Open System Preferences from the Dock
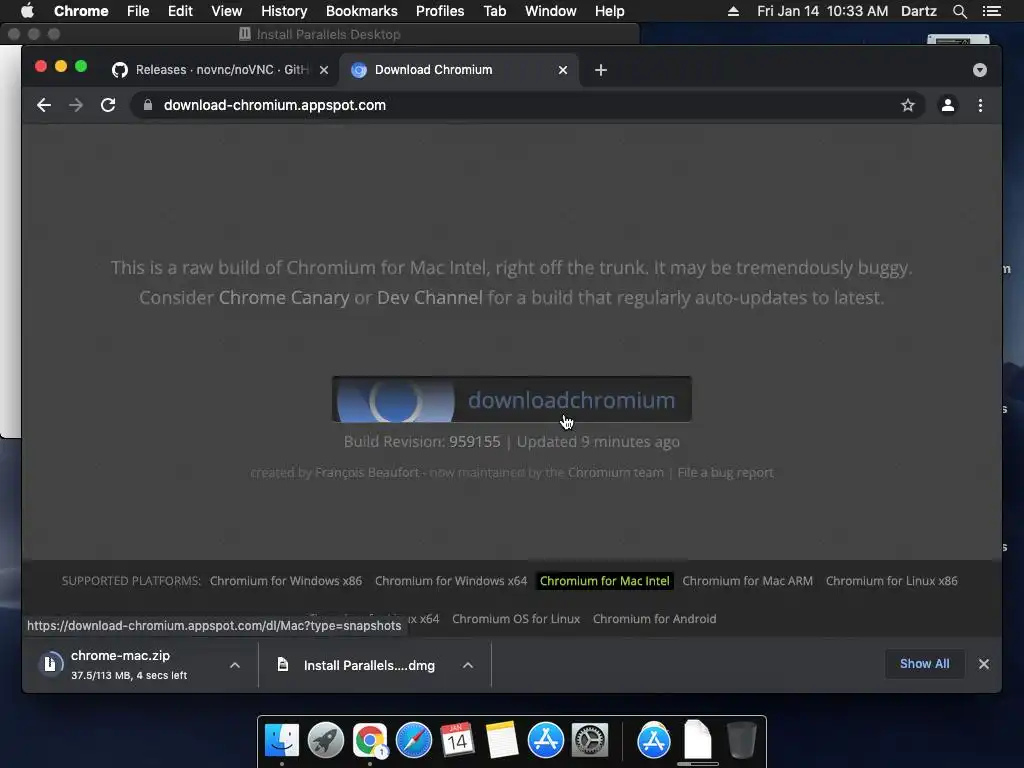The width and height of the screenshot is (1024, 768). pyautogui.click(x=590, y=740)
